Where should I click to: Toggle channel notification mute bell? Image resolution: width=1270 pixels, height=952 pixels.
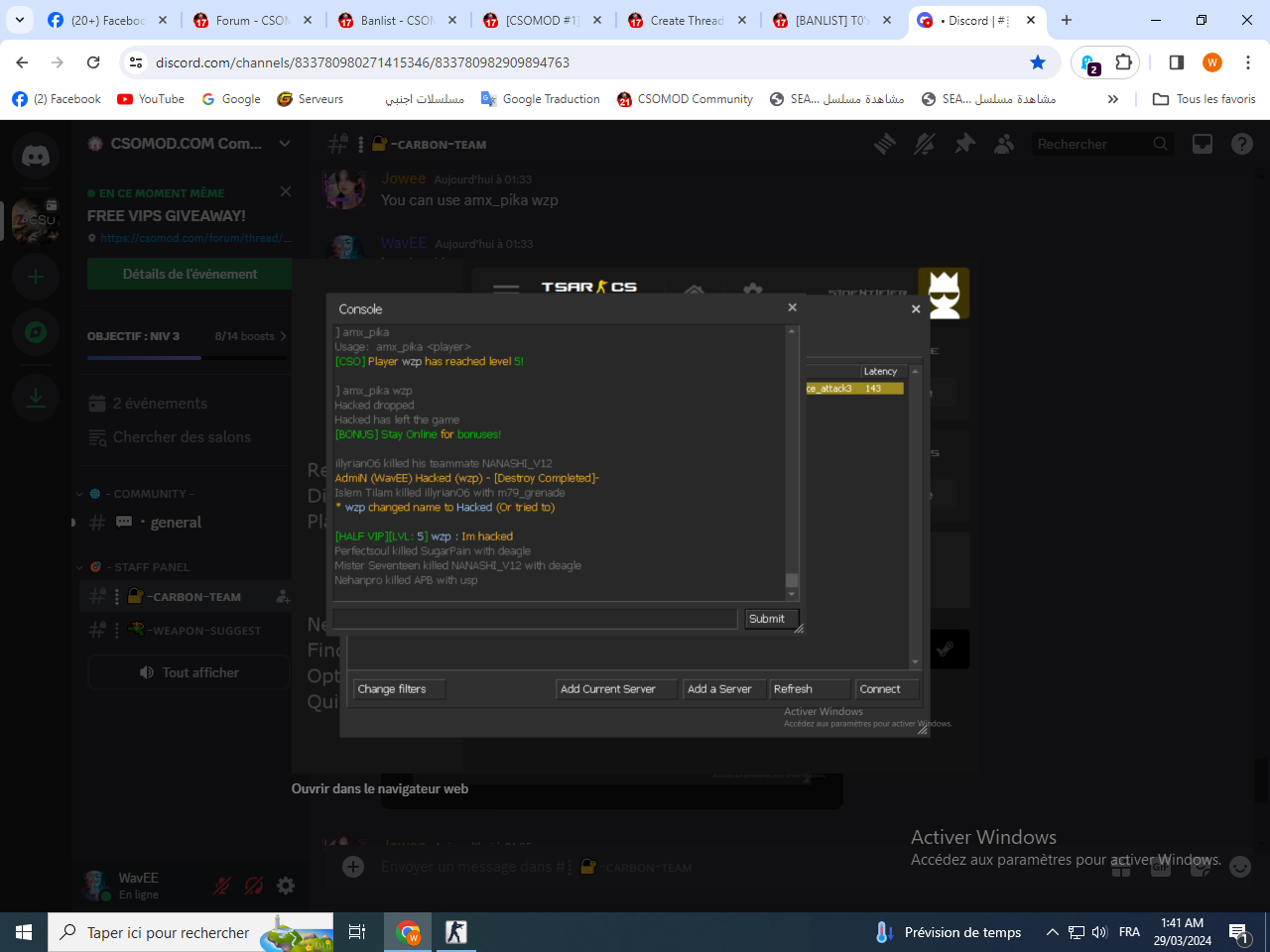(924, 145)
